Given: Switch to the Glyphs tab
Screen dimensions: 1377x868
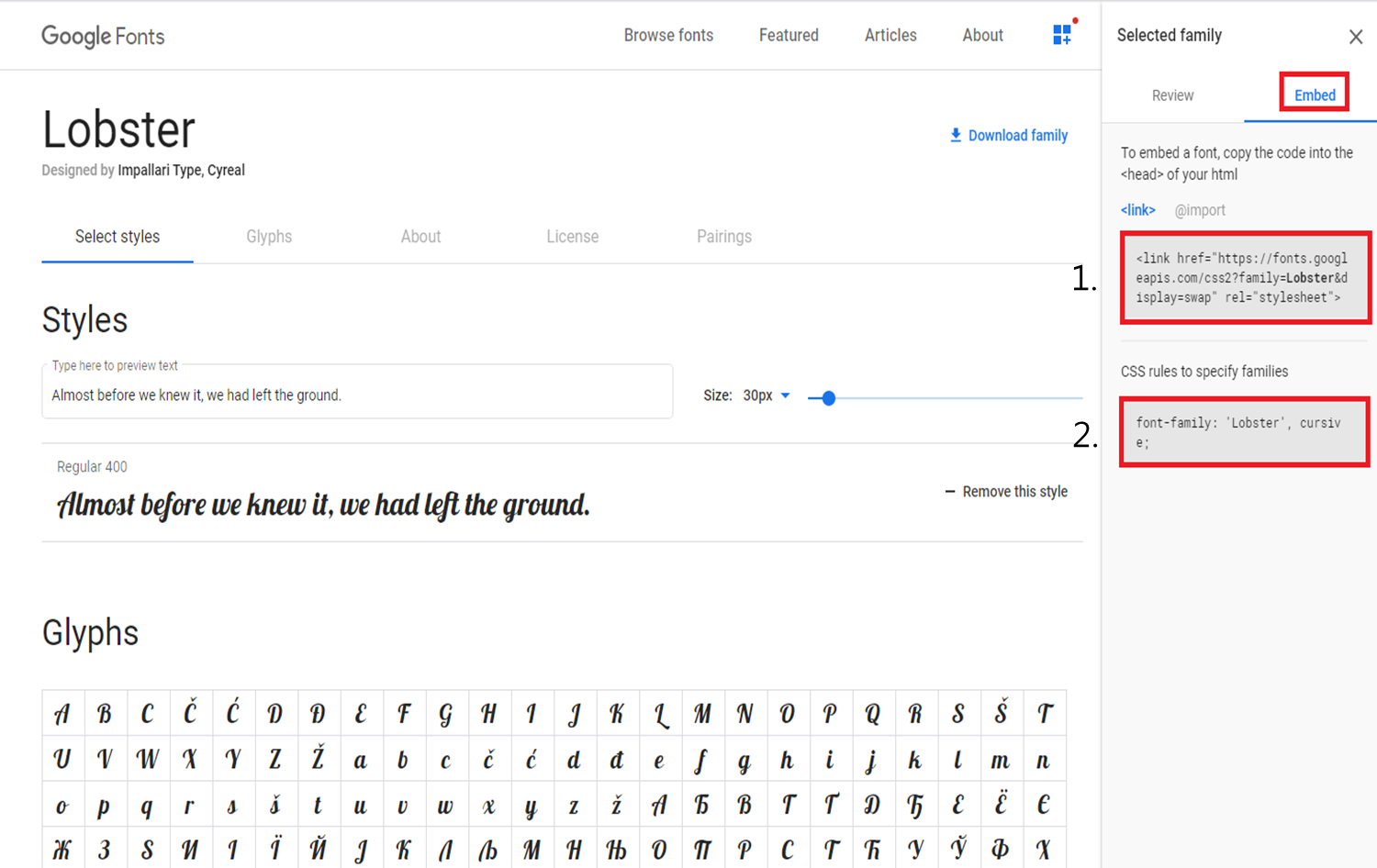Looking at the screenshot, I should [269, 237].
